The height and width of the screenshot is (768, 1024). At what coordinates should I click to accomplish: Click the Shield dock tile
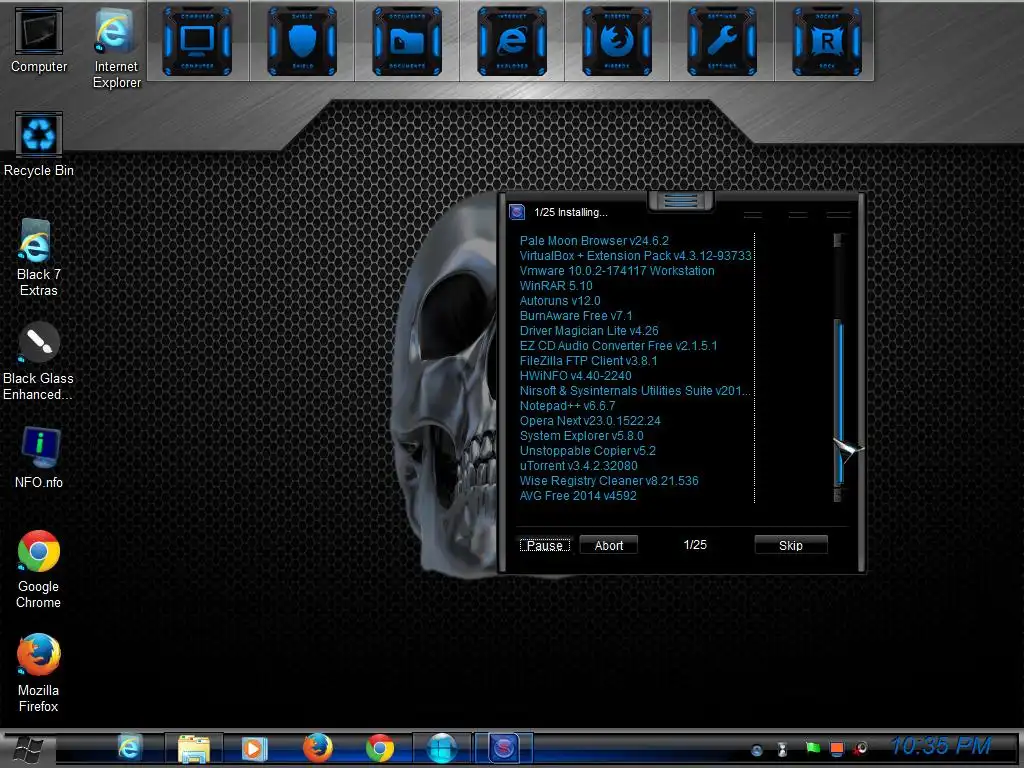[302, 41]
